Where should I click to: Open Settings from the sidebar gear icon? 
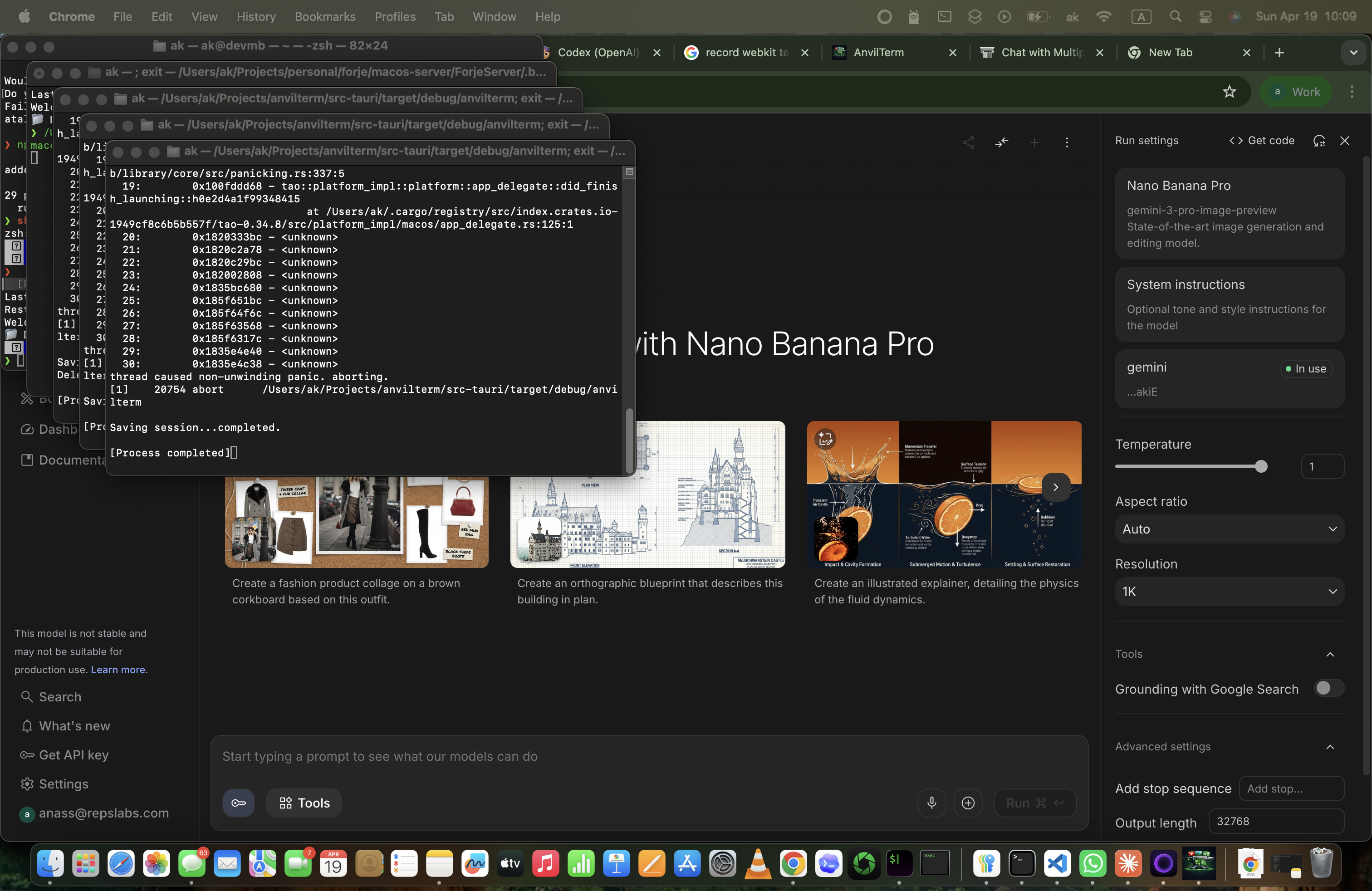pos(27,784)
